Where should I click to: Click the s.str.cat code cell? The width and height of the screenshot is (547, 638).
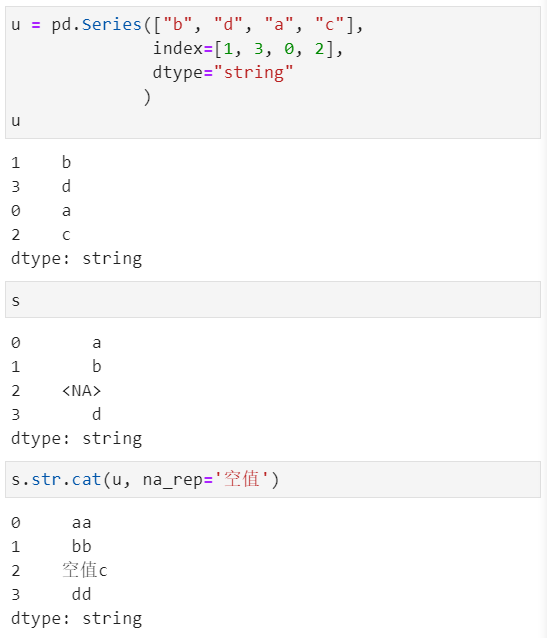point(273,479)
